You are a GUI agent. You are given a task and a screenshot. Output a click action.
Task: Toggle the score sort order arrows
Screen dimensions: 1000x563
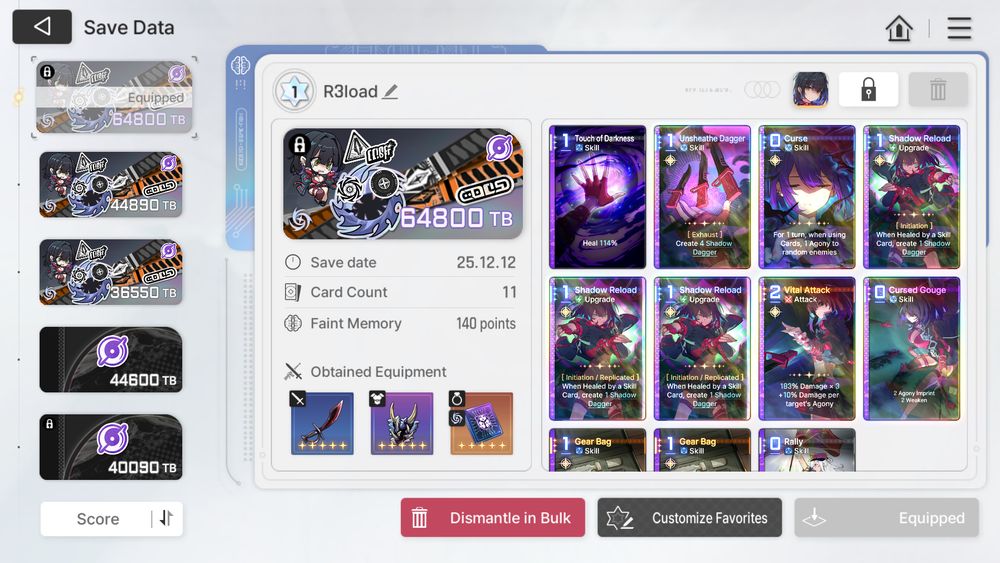[166, 518]
